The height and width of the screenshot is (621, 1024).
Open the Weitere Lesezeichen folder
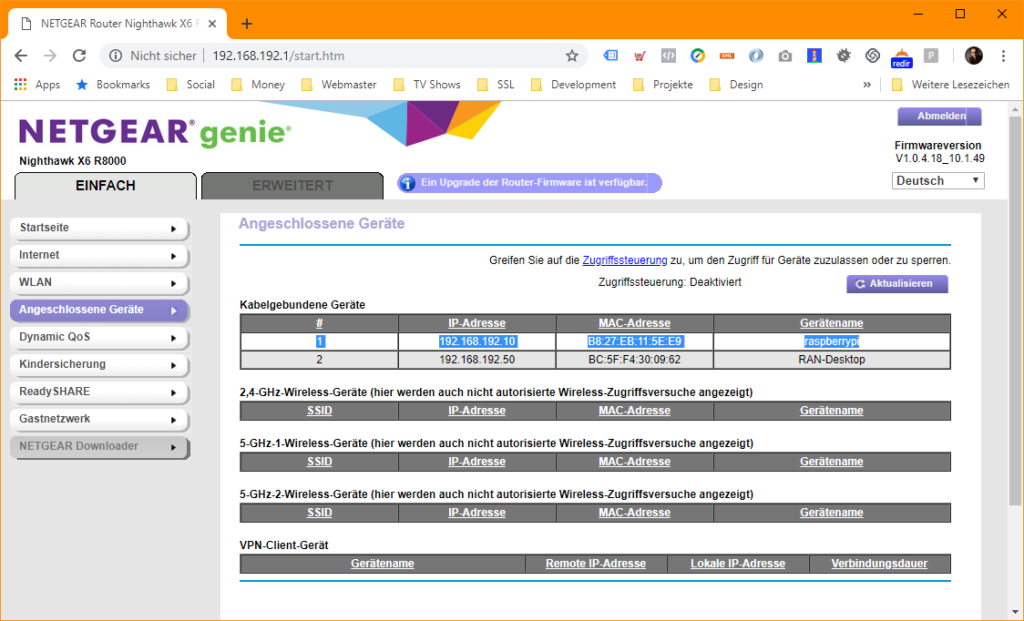(951, 84)
